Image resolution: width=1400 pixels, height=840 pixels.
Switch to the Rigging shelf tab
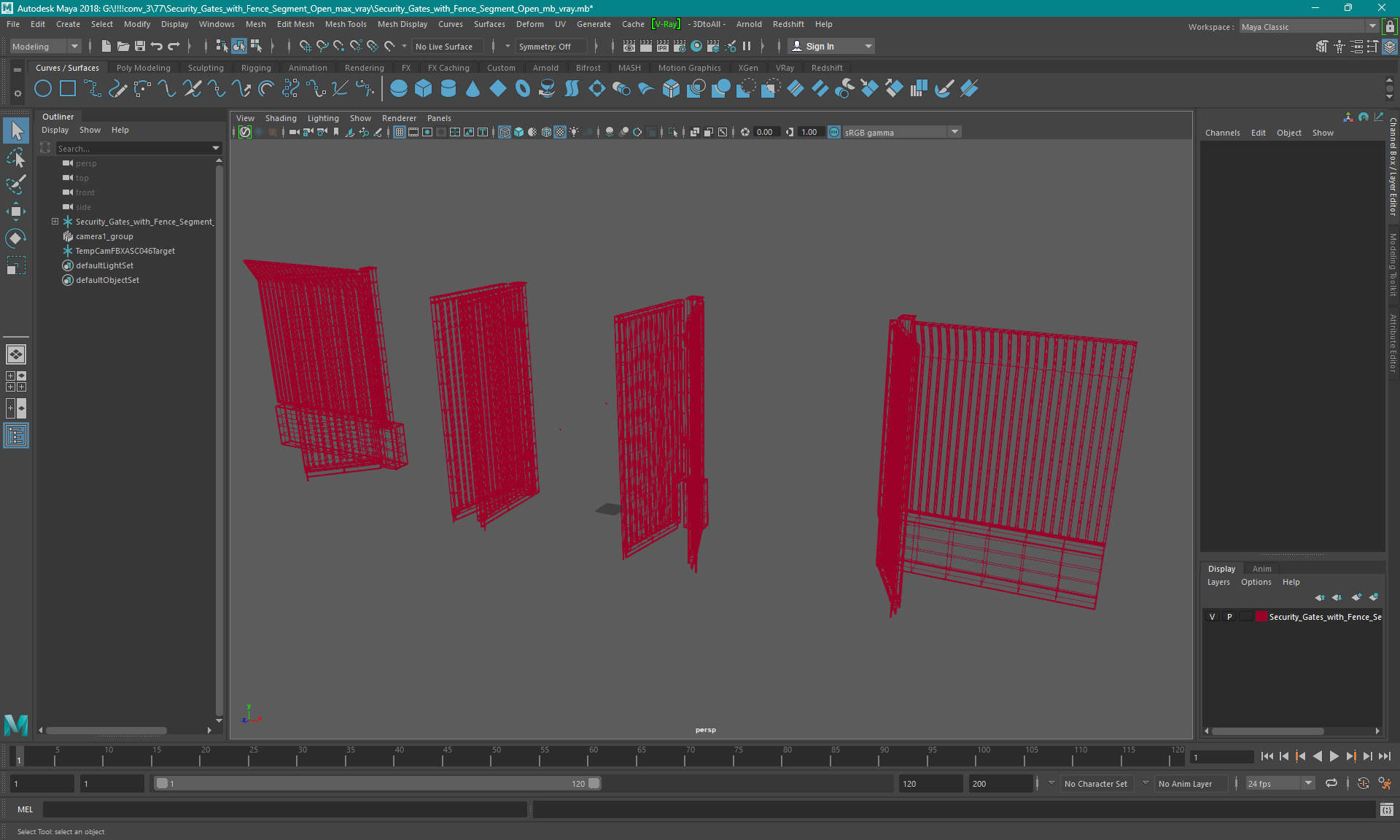point(256,68)
